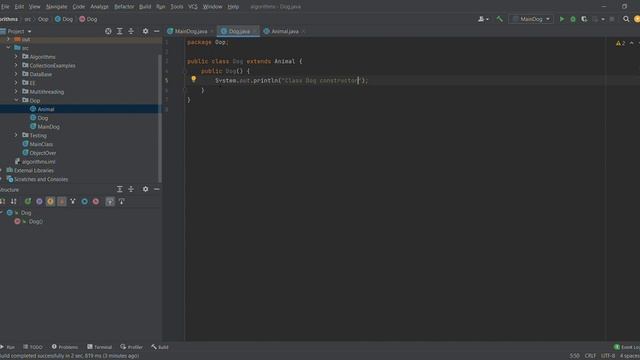Open the Project panel gear settings
The height and width of the screenshot is (360, 640).
click(x=145, y=31)
